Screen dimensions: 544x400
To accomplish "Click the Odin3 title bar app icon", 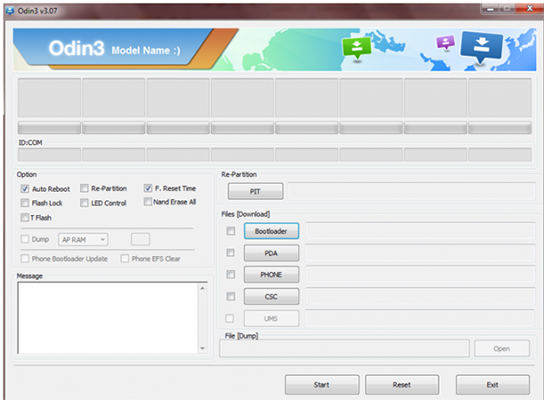I will [x=10, y=11].
